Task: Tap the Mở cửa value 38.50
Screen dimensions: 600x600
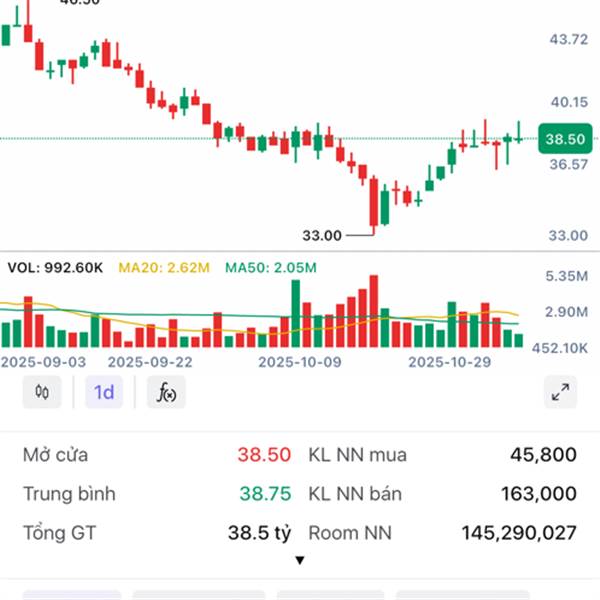Action: coord(264,455)
